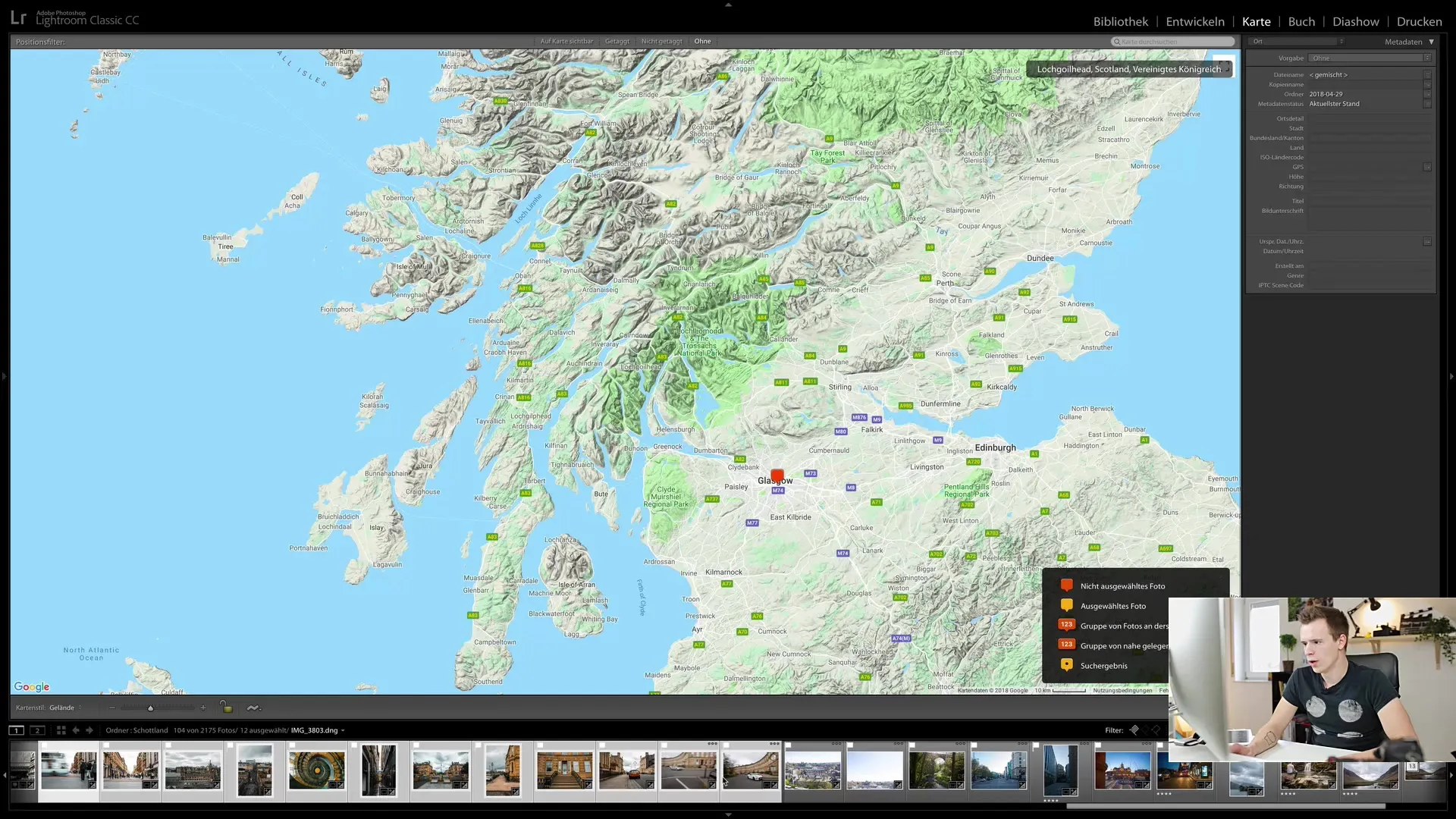The image size is (1456, 819).
Task: Click the Bildunterschrift text area
Action: [x=1369, y=218]
